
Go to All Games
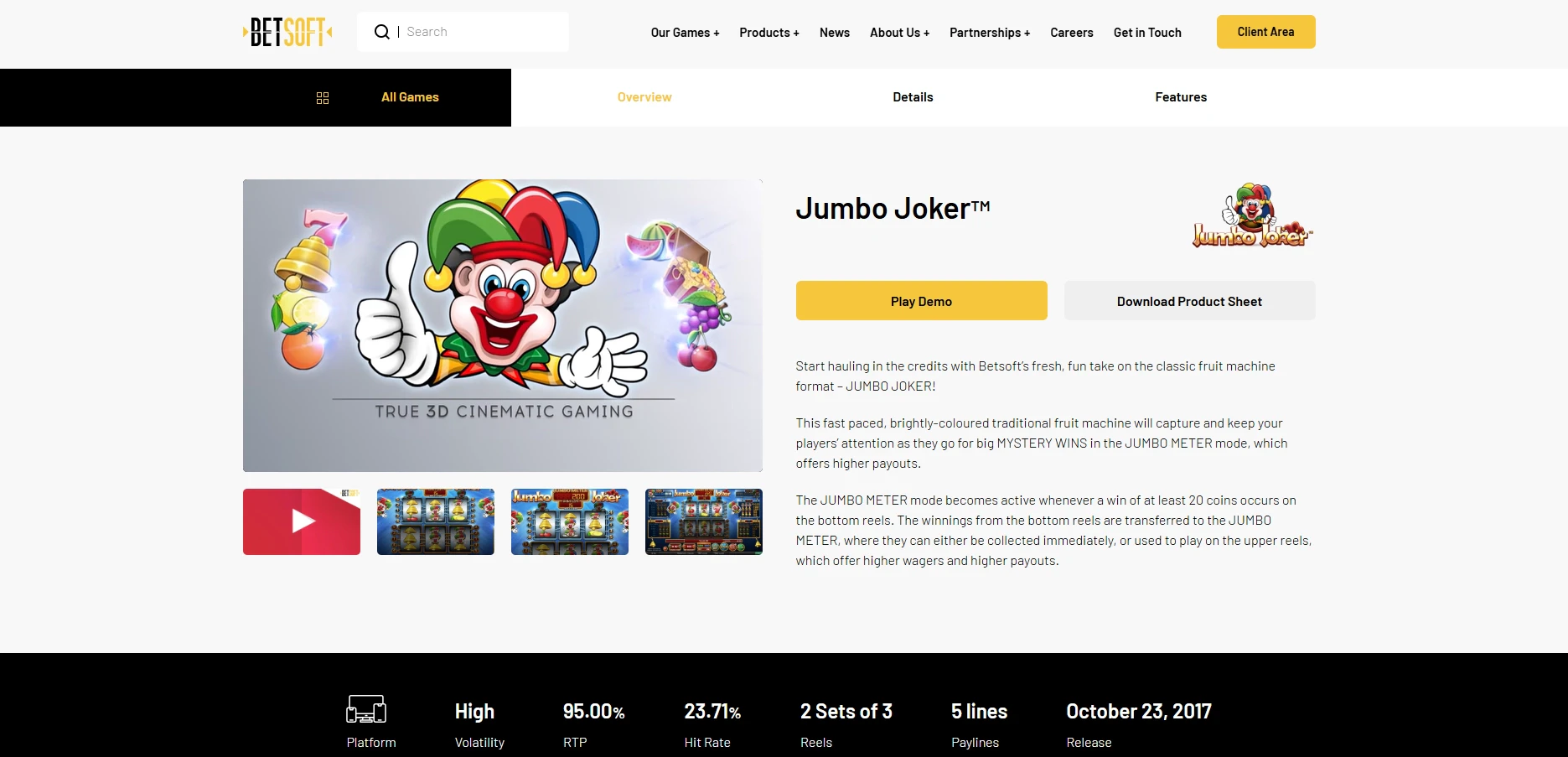[410, 97]
